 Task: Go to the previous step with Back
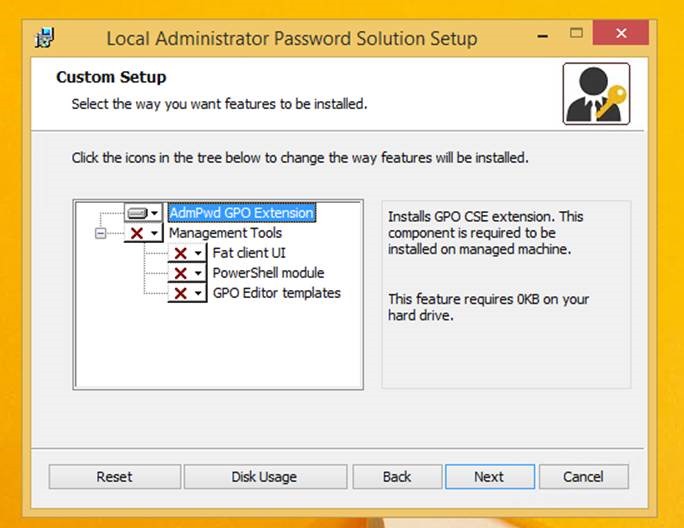[x=397, y=477]
